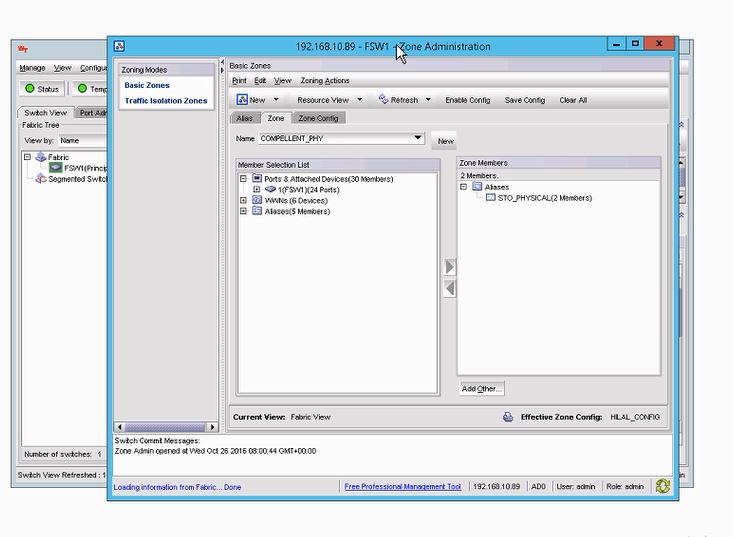The image size is (733, 537).
Task: Open the Refresh dropdown arrow
Action: pos(428,100)
